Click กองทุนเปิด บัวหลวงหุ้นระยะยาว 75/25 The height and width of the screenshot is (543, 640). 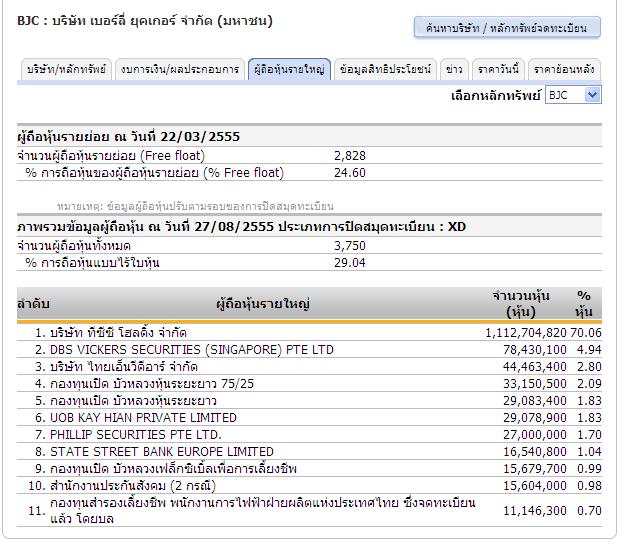(152, 384)
